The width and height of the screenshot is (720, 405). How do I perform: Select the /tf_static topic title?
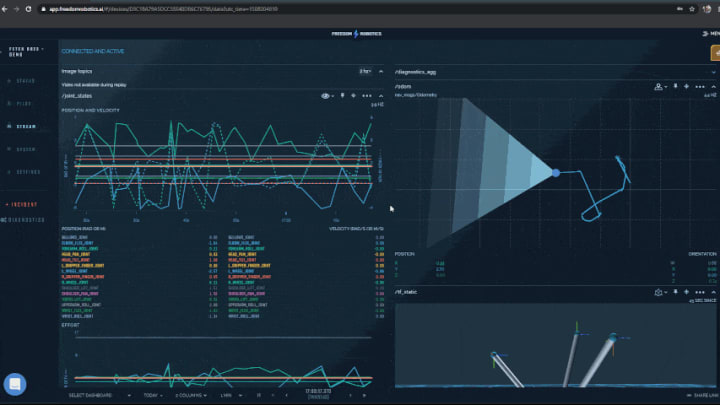[406, 292]
